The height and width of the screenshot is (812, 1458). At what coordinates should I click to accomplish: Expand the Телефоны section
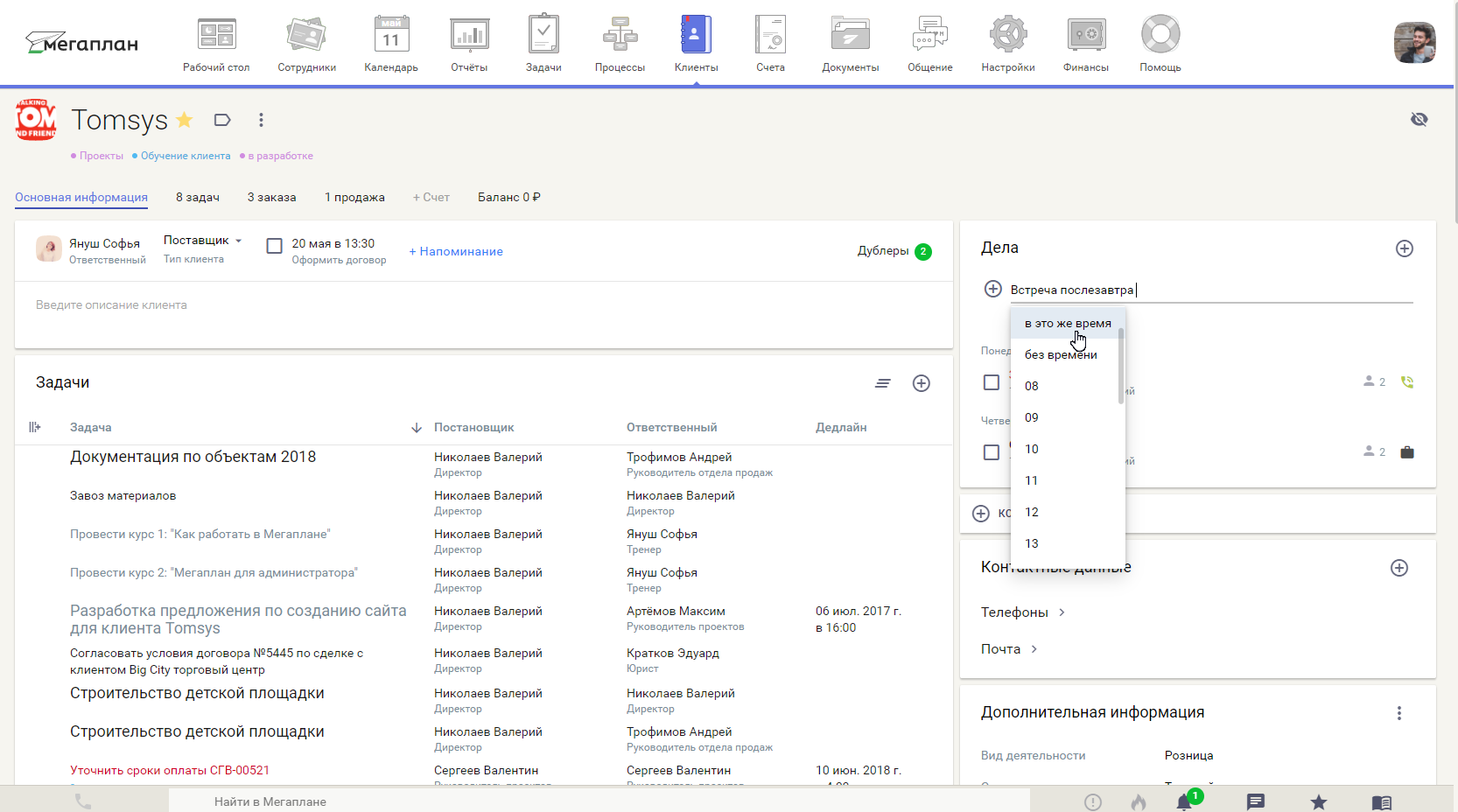coord(1023,612)
